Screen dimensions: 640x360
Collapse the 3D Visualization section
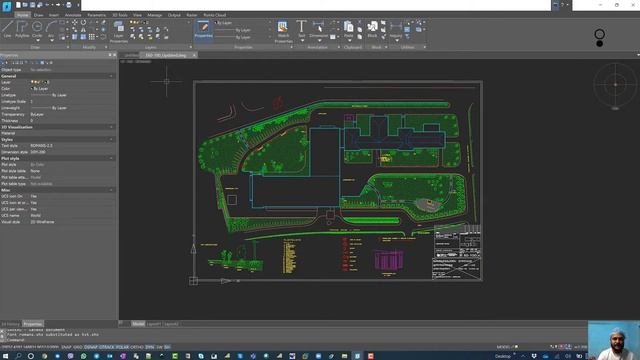(111, 127)
